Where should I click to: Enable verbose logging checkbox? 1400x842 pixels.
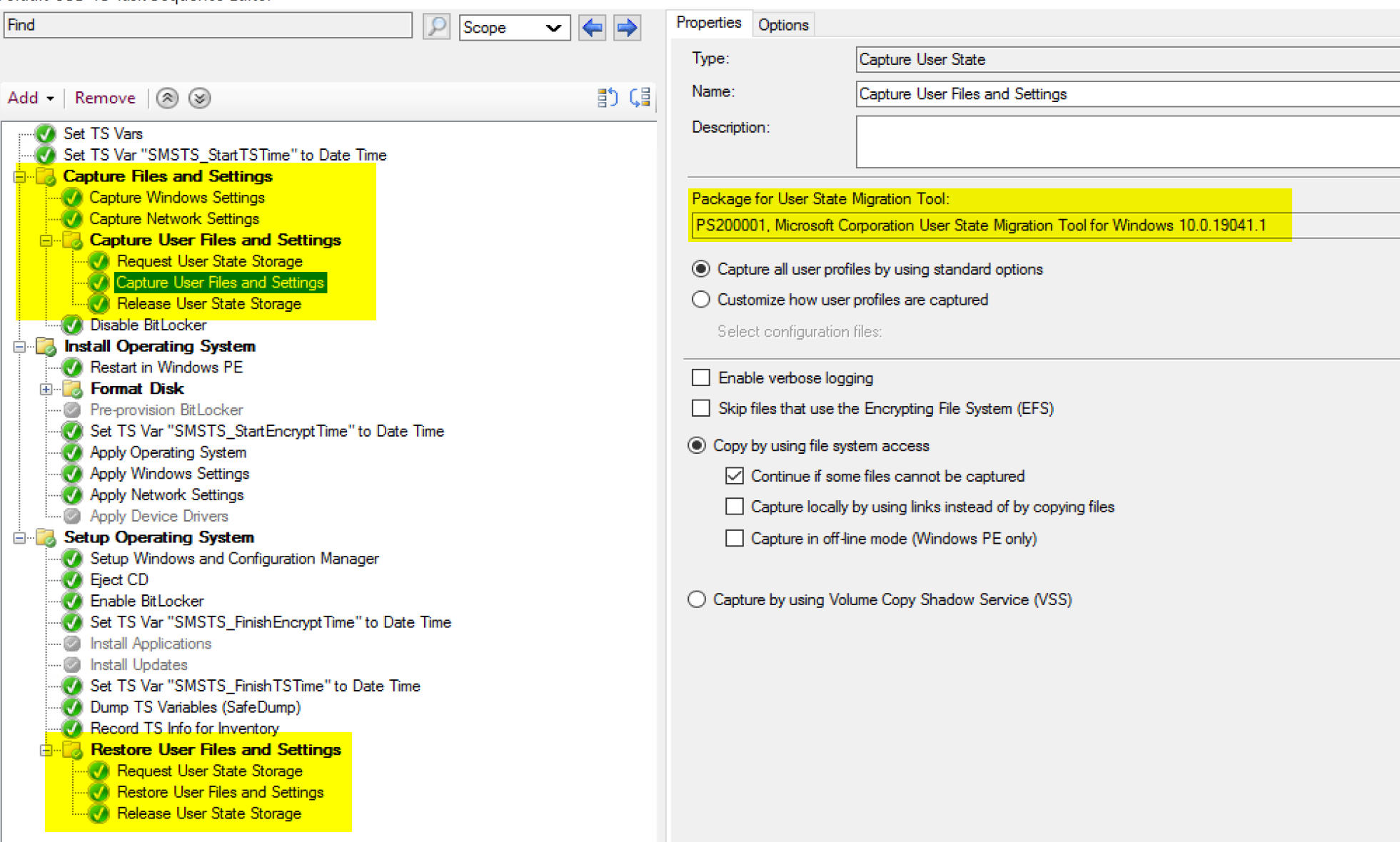click(x=701, y=377)
